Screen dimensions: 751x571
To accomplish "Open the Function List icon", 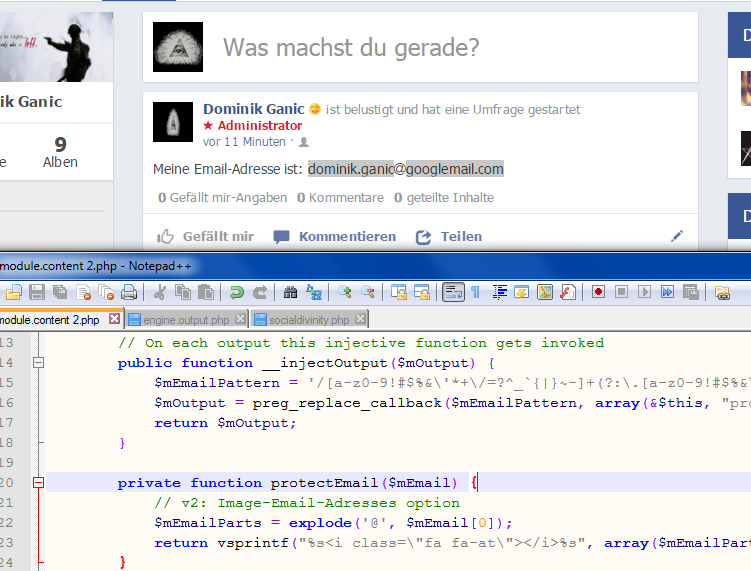I will (x=568, y=292).
